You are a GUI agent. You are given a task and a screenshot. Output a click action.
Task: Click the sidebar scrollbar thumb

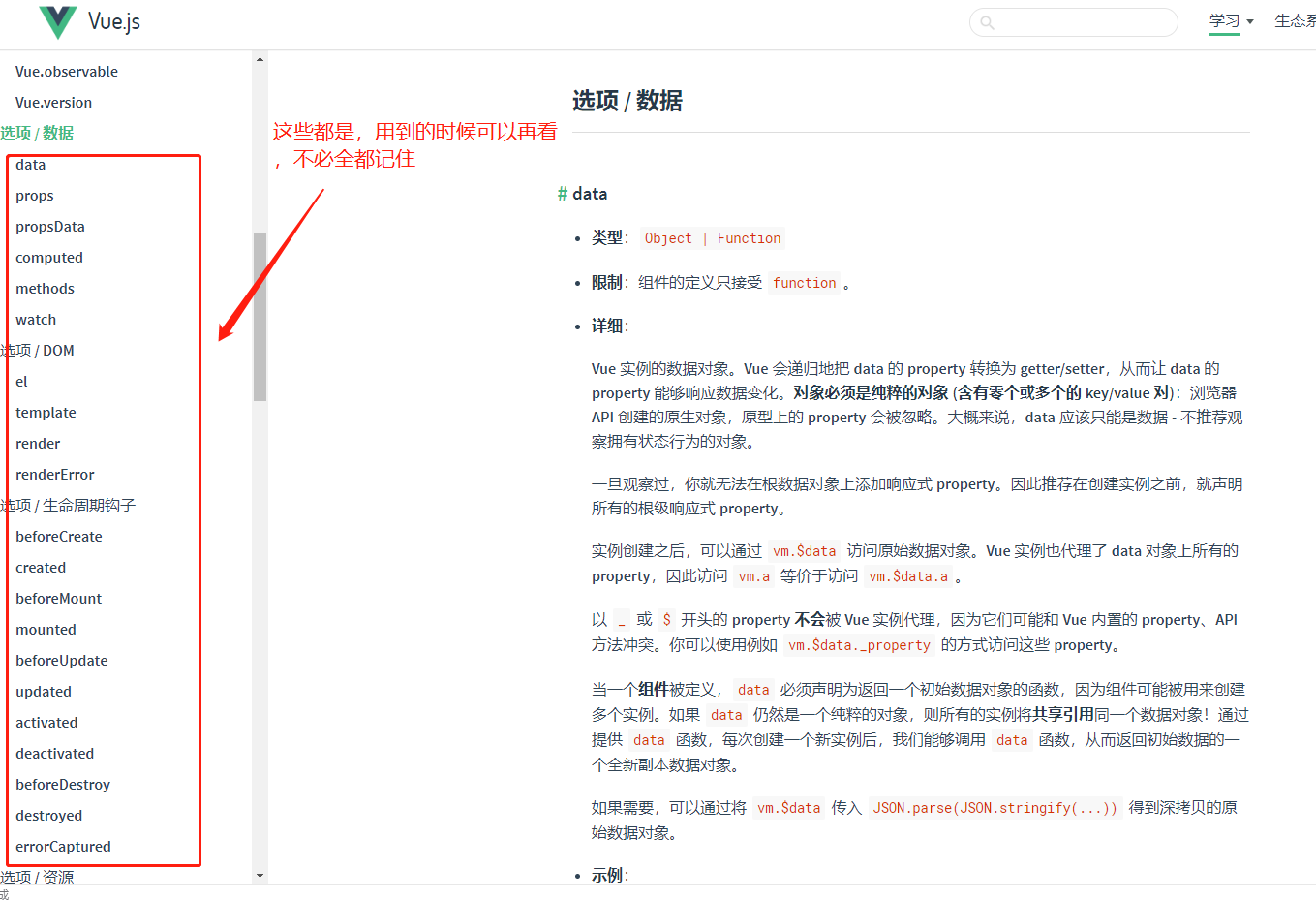[260, 310]
